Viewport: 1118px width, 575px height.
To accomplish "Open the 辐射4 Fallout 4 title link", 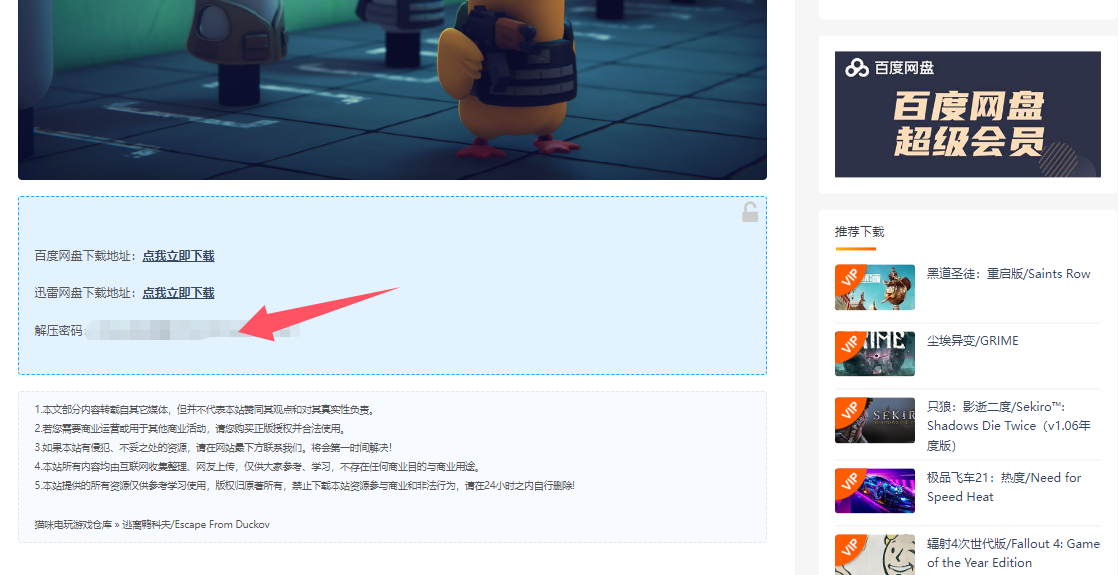I will [x=1012, y=553].
